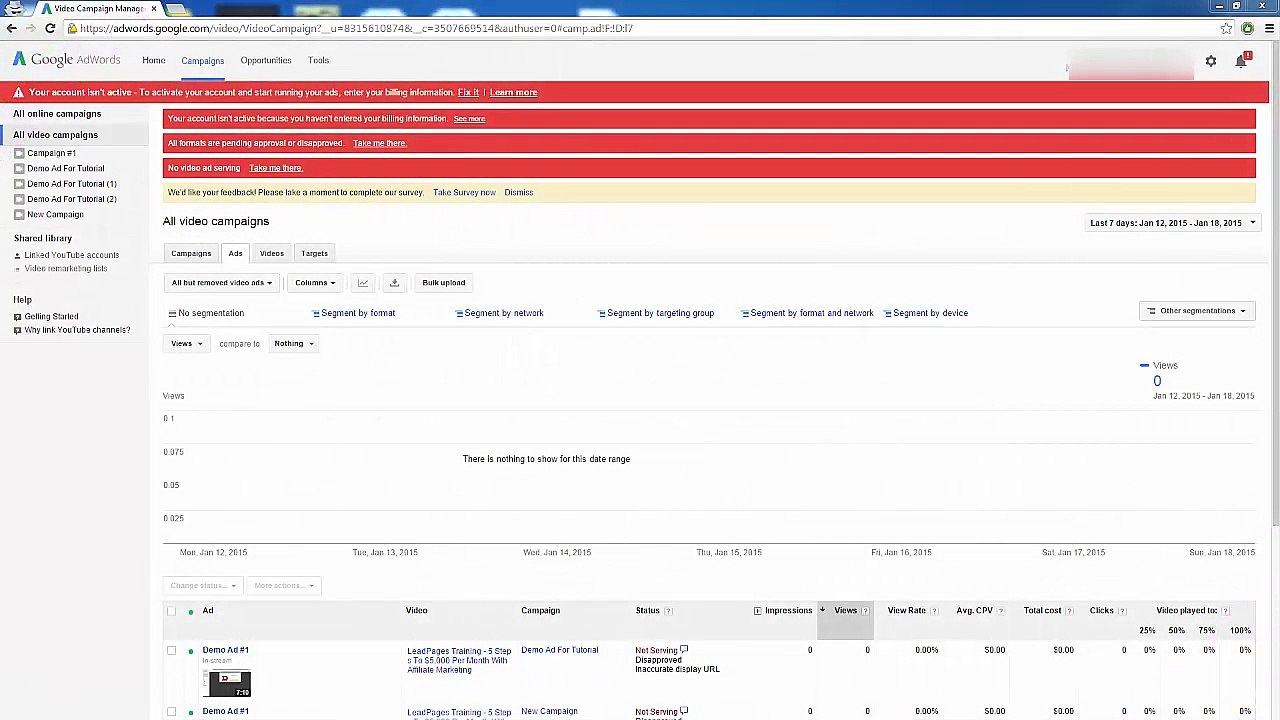Toggle the chart view icon
1280x720 pixels.
pyautogui.click(x=363, y=283)
